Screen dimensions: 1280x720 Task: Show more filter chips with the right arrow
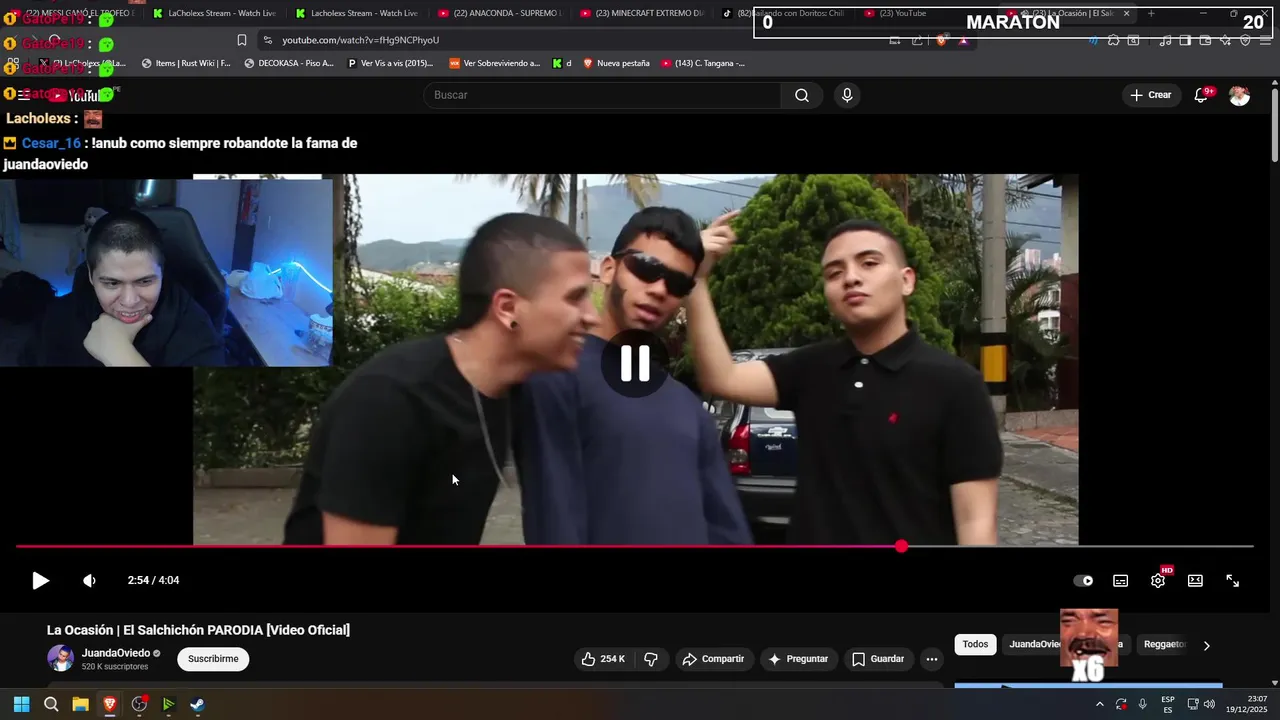(x=1206, y=645)
